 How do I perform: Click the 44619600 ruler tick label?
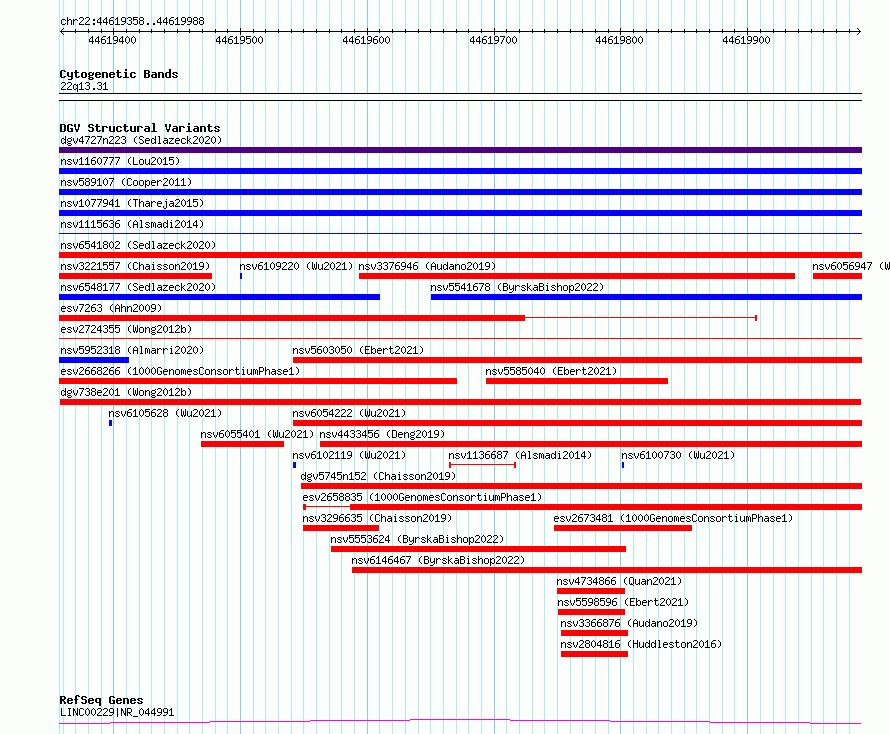(x=366, y=40)
